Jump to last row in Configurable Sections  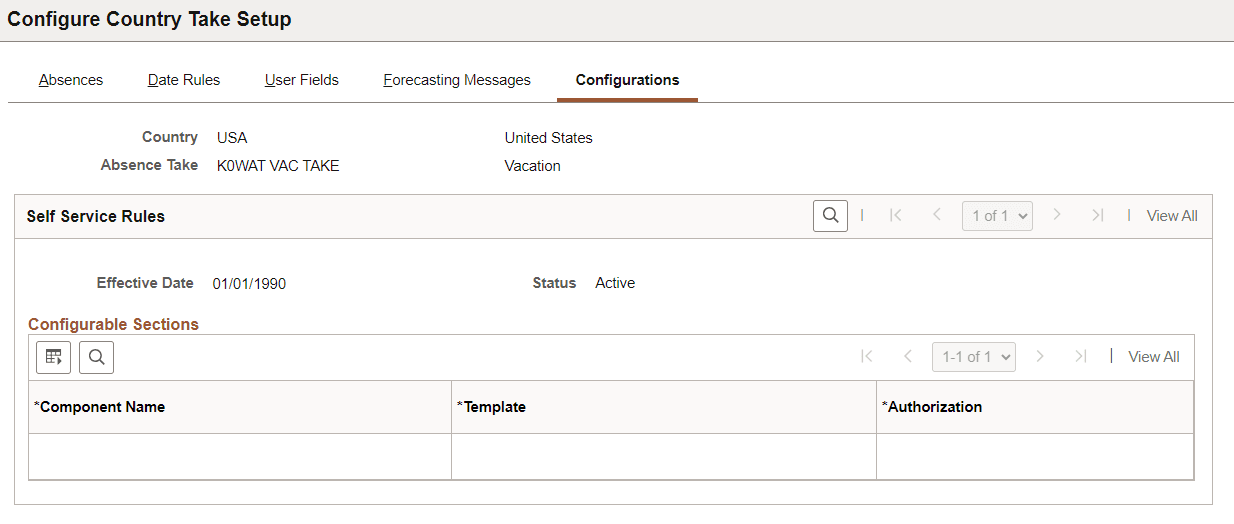[1080, 357]
